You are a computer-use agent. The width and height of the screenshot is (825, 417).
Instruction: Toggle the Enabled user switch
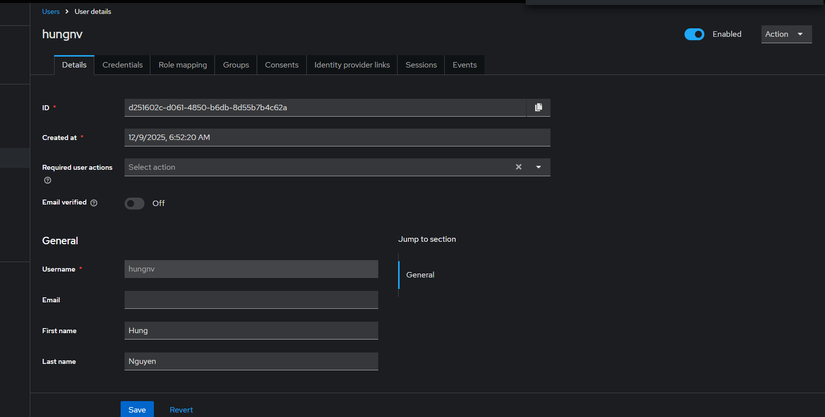694,34
